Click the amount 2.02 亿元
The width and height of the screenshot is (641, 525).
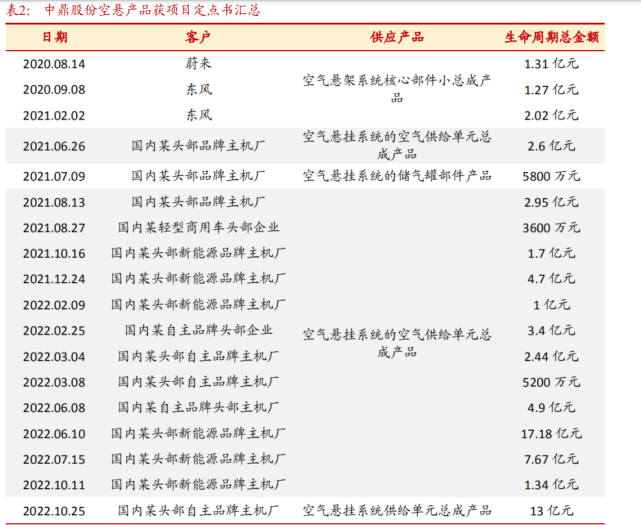[x=551, y=115]
